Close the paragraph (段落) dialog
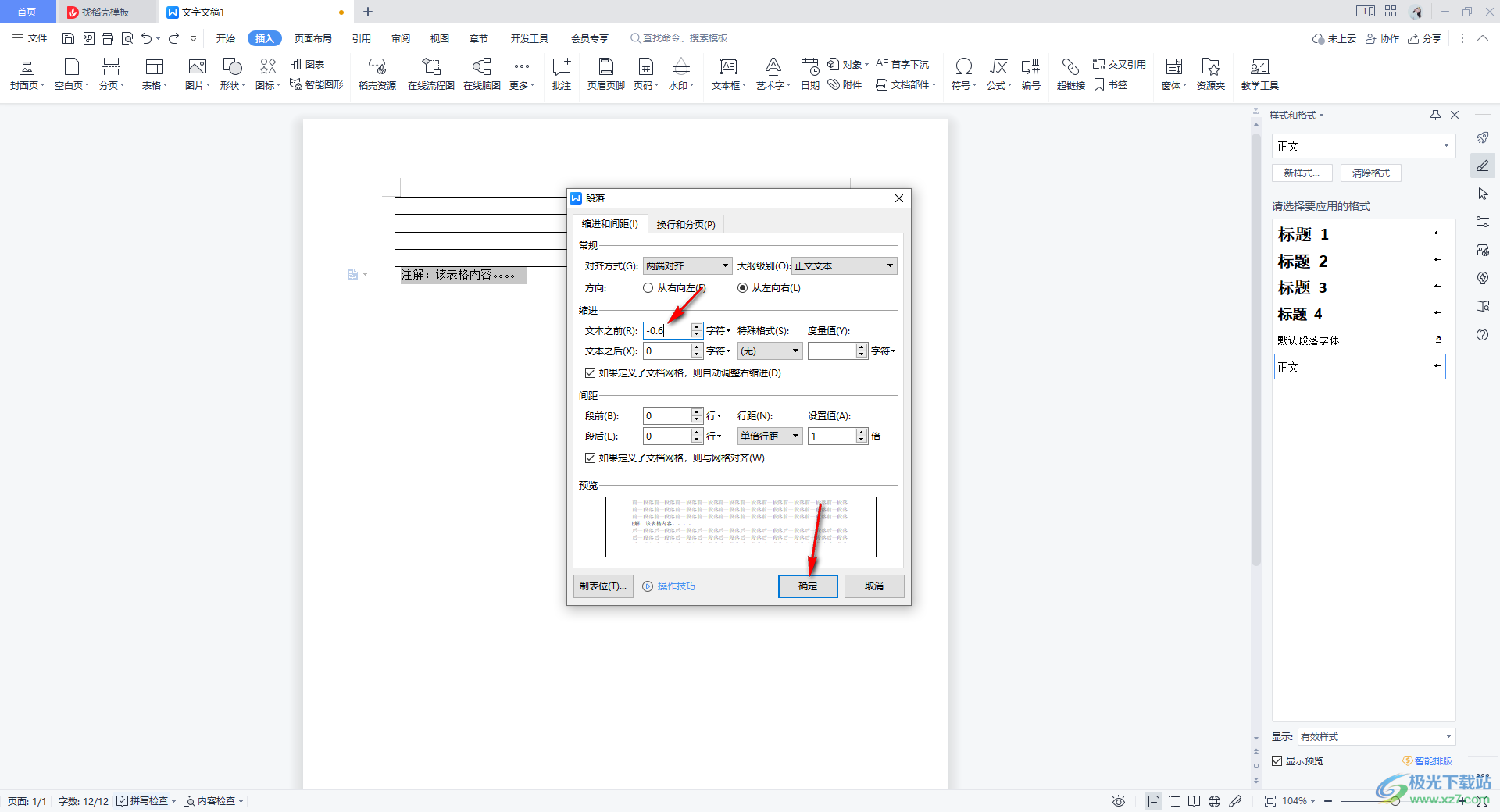This screenshot has width=1500, height=812. pos(899,198)
